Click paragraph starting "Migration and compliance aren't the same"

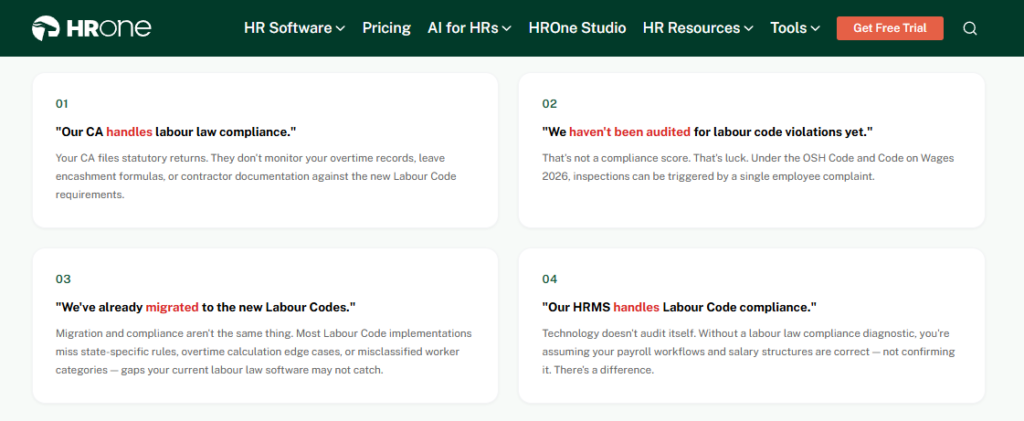pyautogui.click(x=264, y=351)
